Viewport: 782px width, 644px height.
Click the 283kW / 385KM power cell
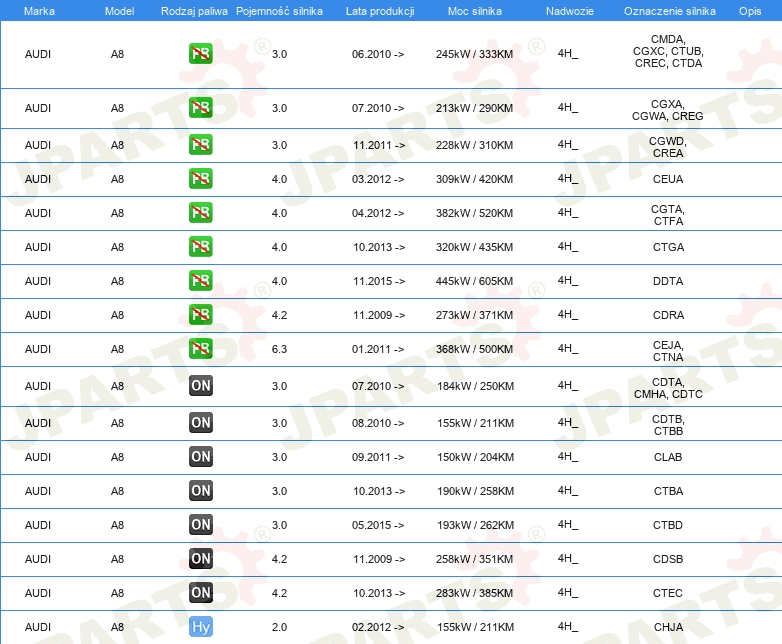[x=474, y=593]
